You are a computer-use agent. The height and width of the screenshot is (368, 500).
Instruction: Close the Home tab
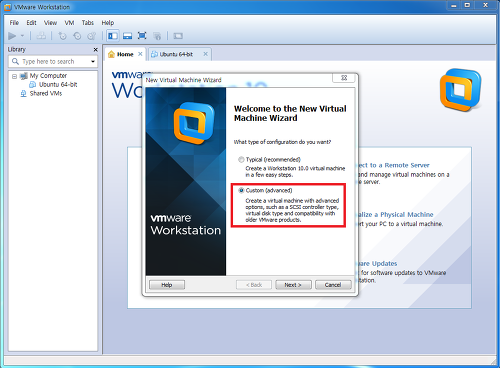tap(140, 54)
